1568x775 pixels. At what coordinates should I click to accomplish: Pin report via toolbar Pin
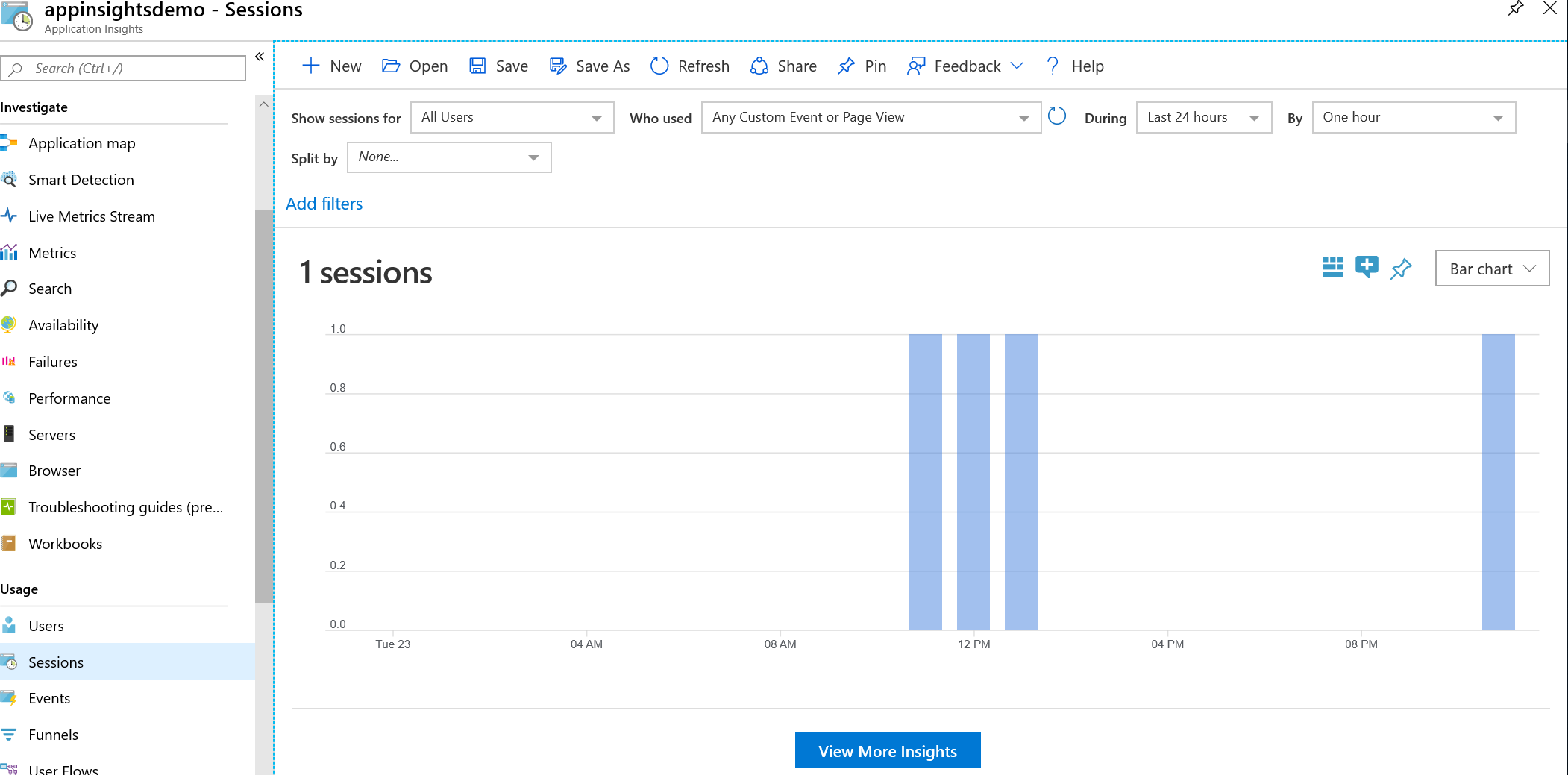click(862, 66)
